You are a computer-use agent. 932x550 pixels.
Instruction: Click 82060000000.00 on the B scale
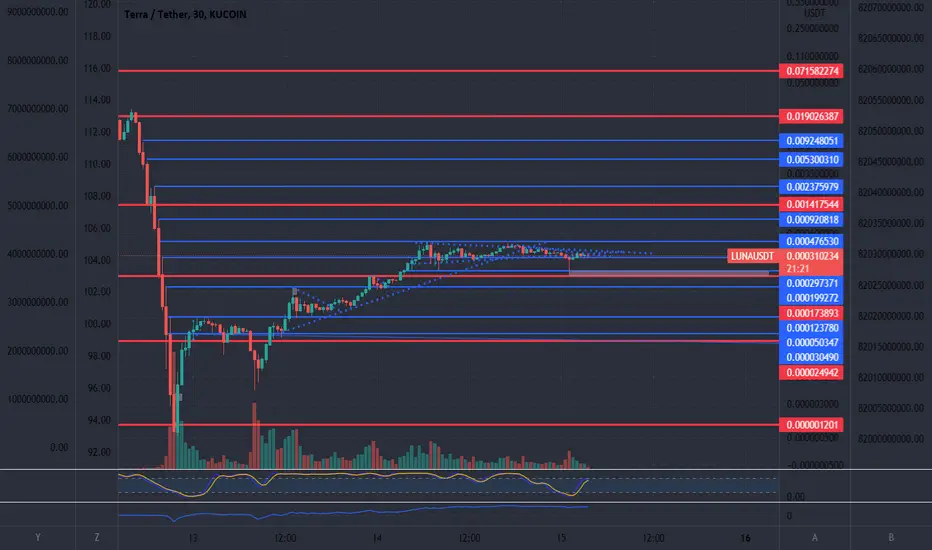[x=891, y=69]
